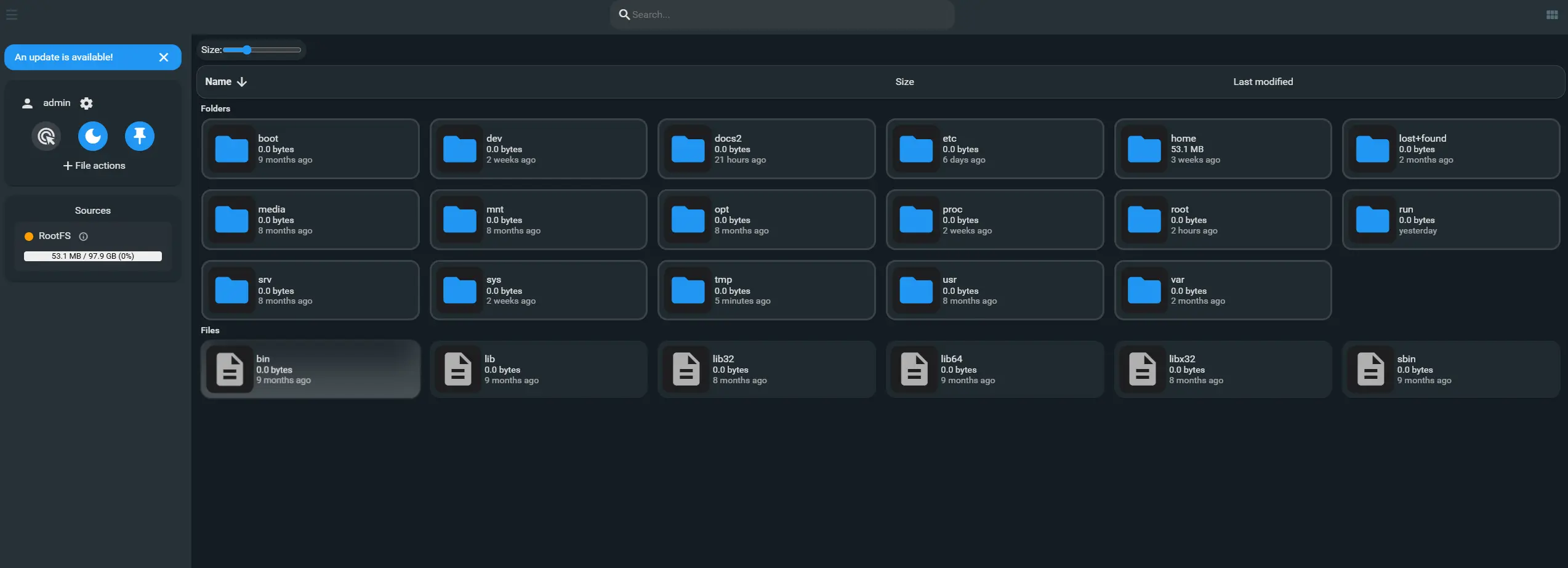1568x568 pixels.
Task: Click the Sources heading
Action: point(93,211)
